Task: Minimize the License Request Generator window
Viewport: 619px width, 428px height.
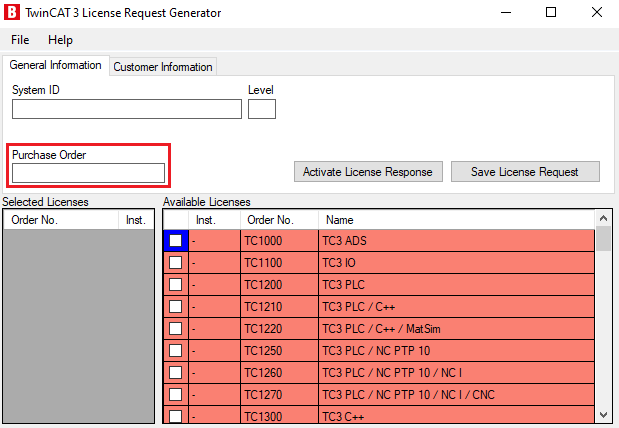Action: (x=506, y=12)
